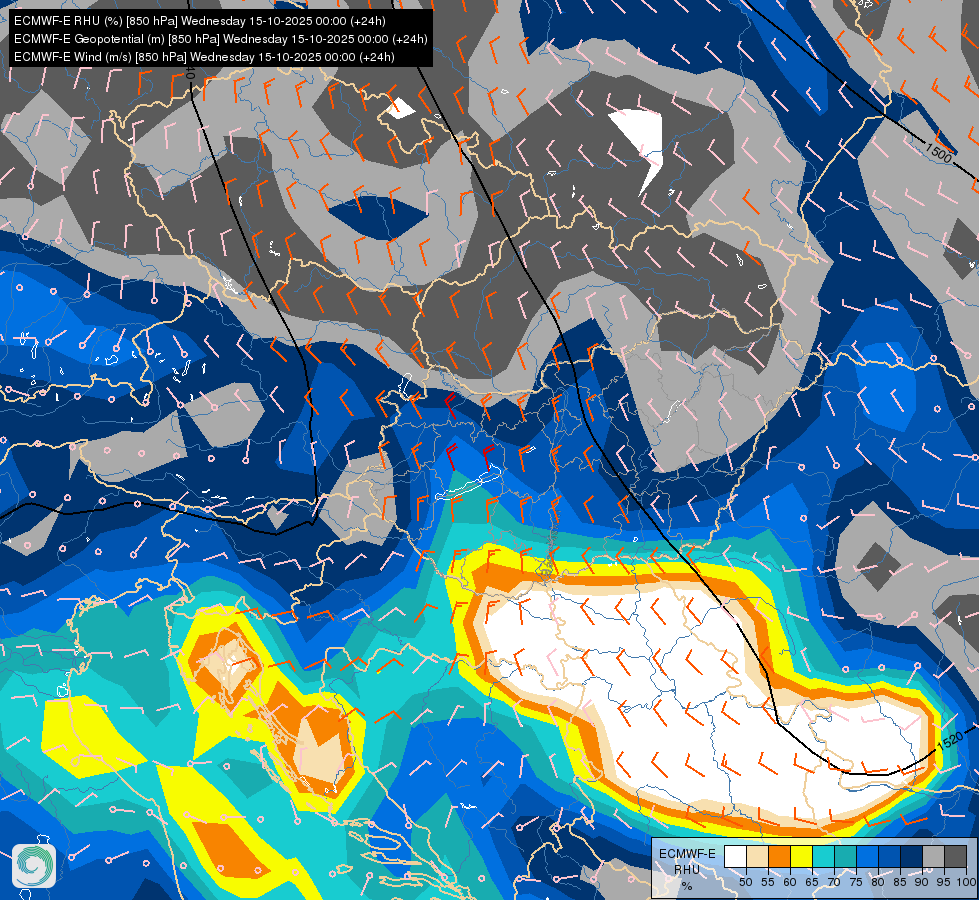979x900 pixels.
Task: Click the legend tick value 75
Action: (x=856, y=882)
